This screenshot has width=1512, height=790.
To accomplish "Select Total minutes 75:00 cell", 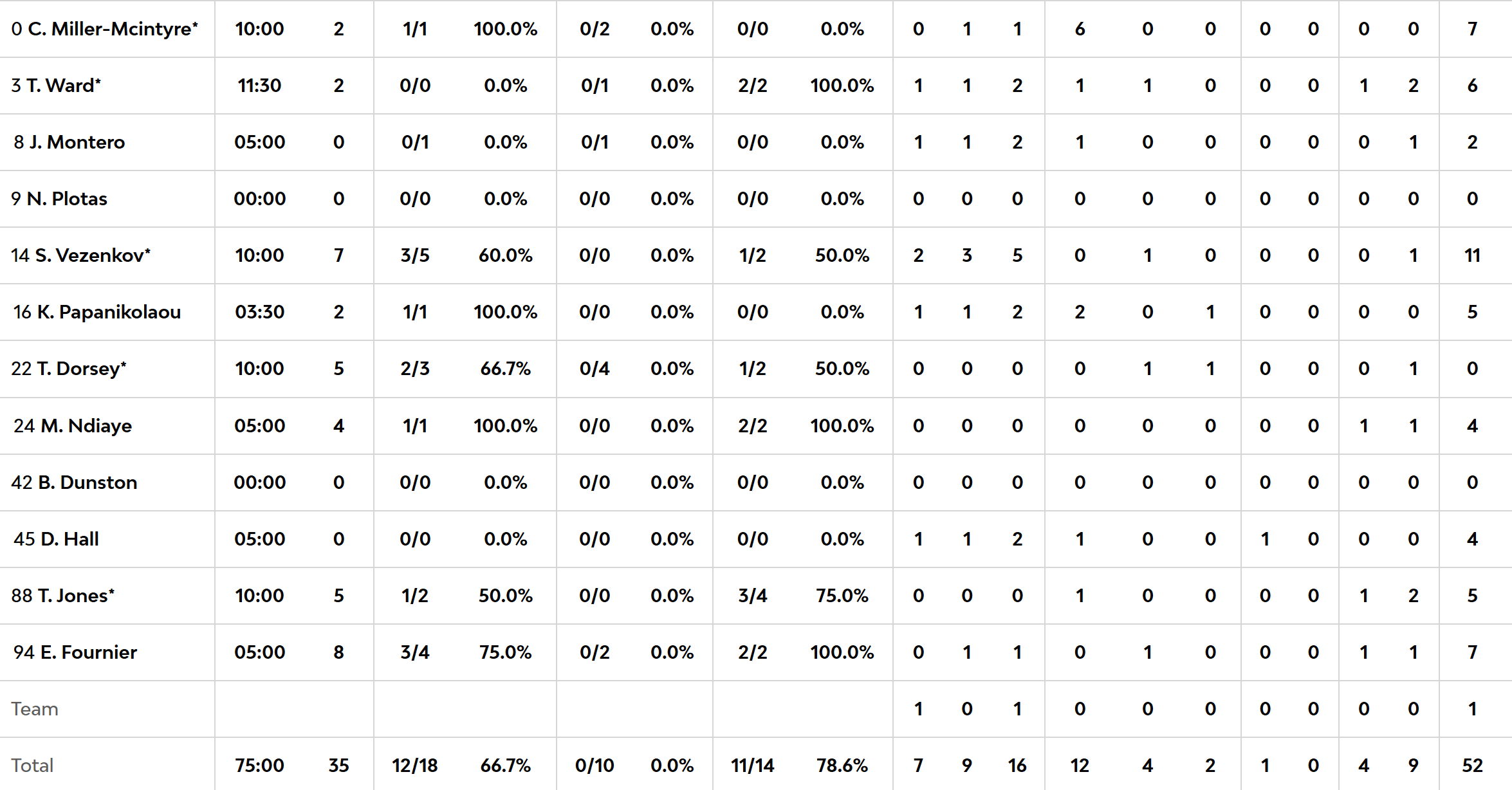I will point(259,766).
